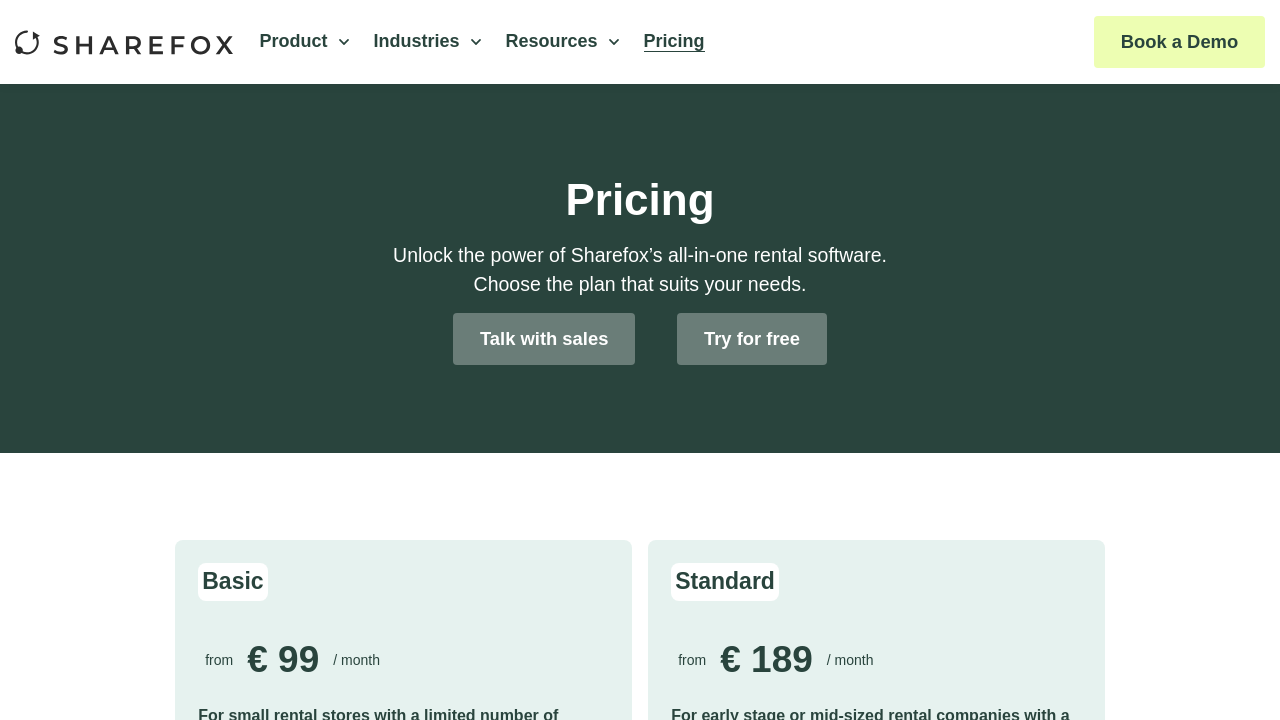Screen dimensions: 1280x720
Task: Click the € 99 price on Basic
Action: (283, 660)
